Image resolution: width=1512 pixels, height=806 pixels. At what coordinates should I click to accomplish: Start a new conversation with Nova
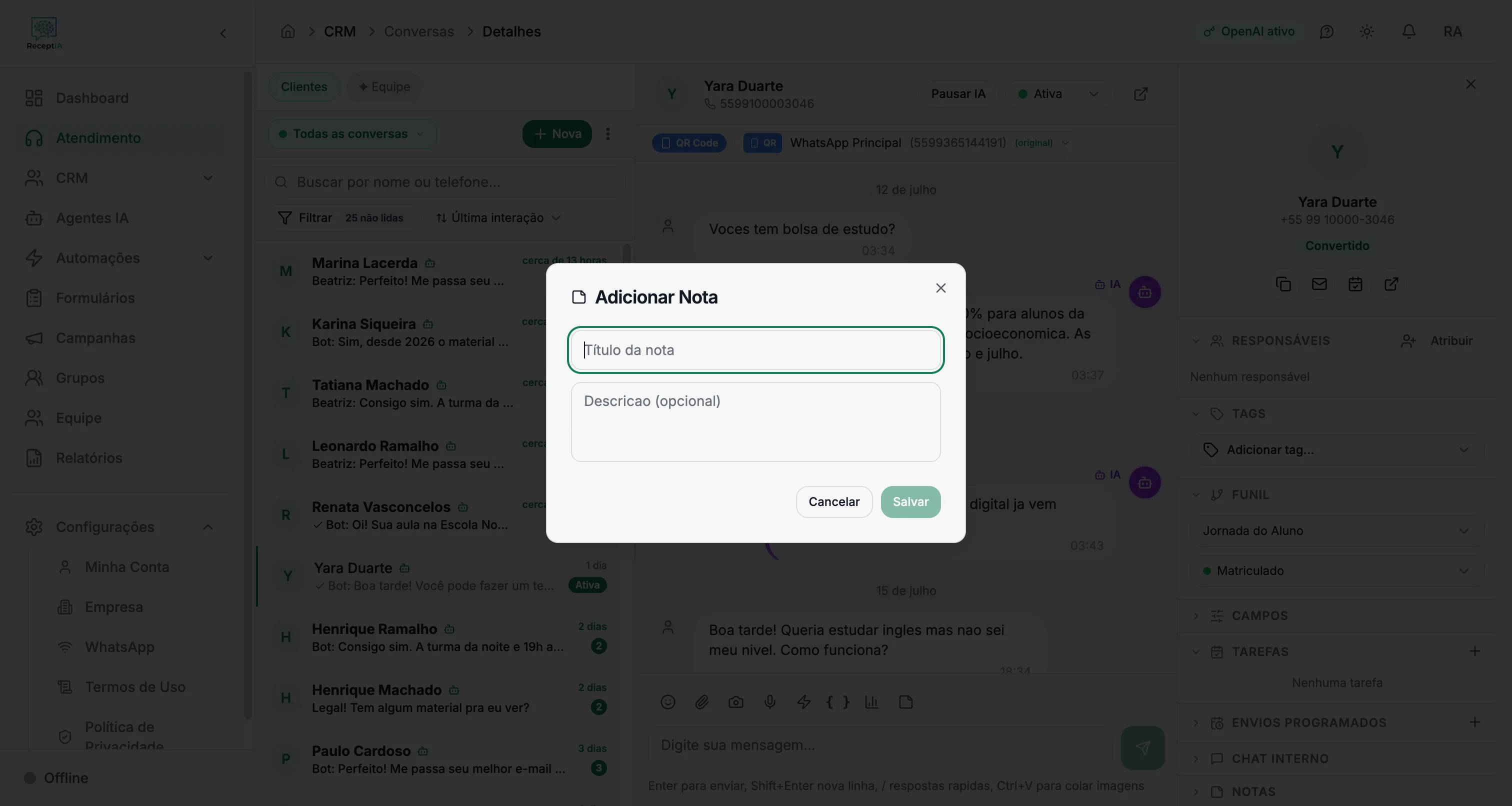(x=557, y=134)
